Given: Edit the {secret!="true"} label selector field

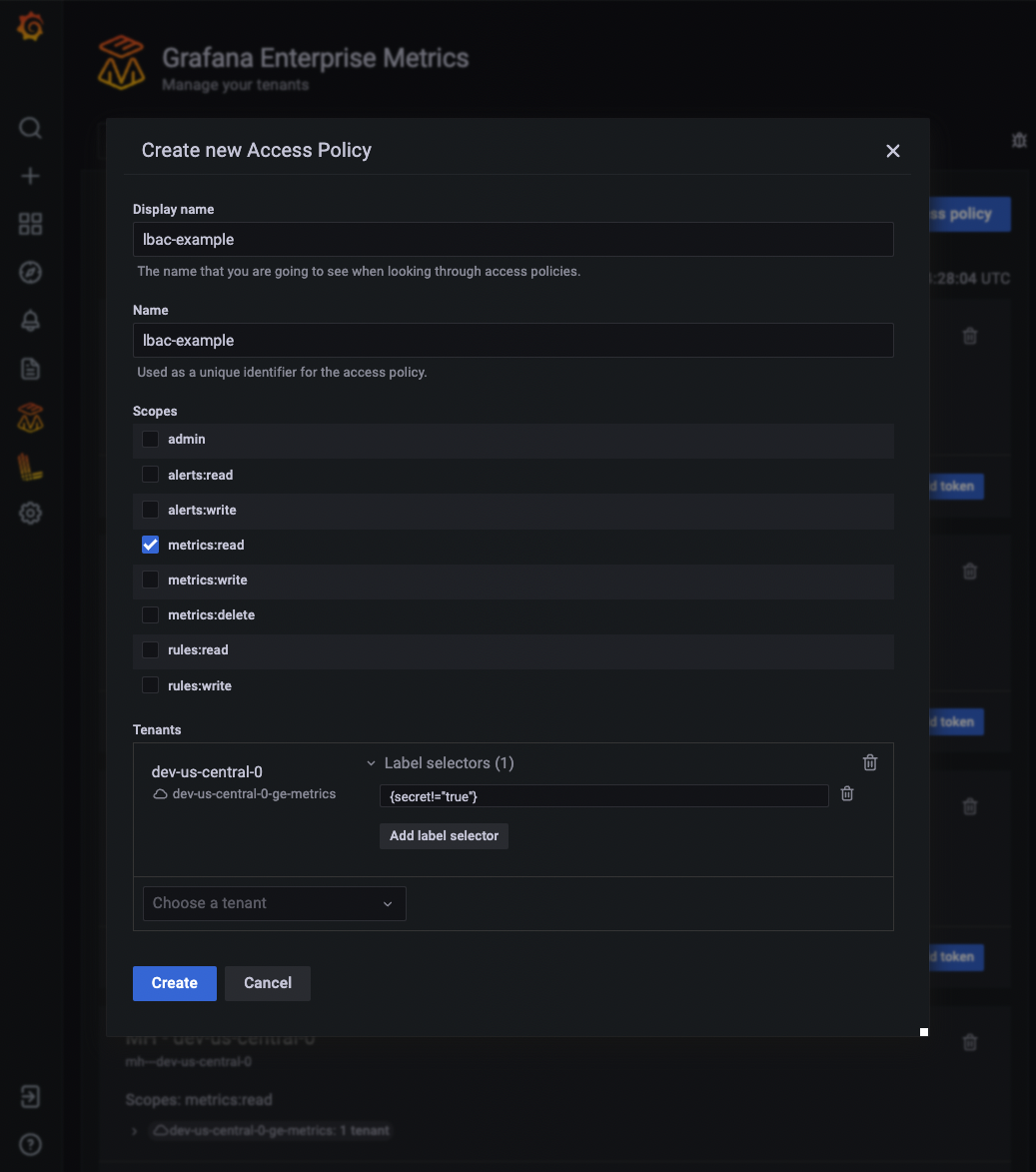Looking at the screenshot, I should [x=603, y=795].
